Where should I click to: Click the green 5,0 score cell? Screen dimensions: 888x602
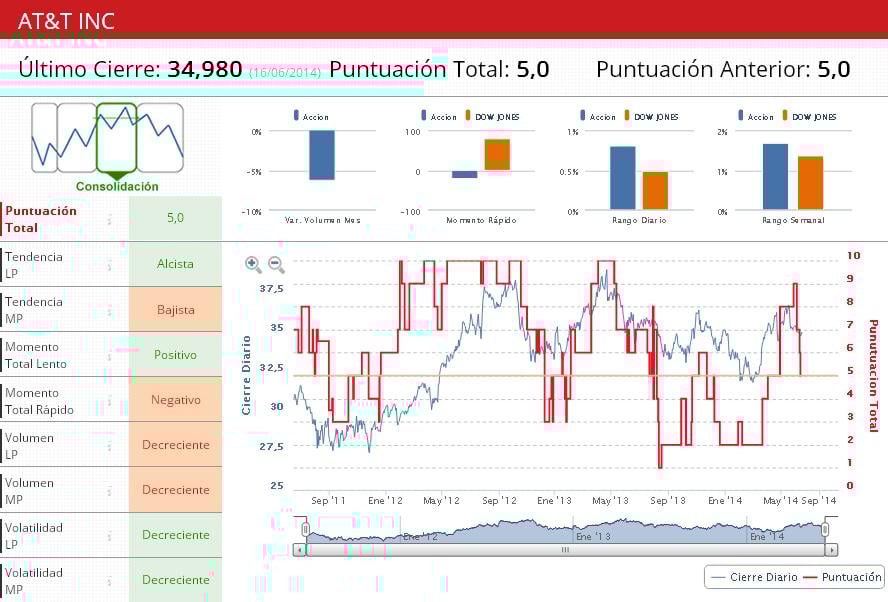pos(176,218)
